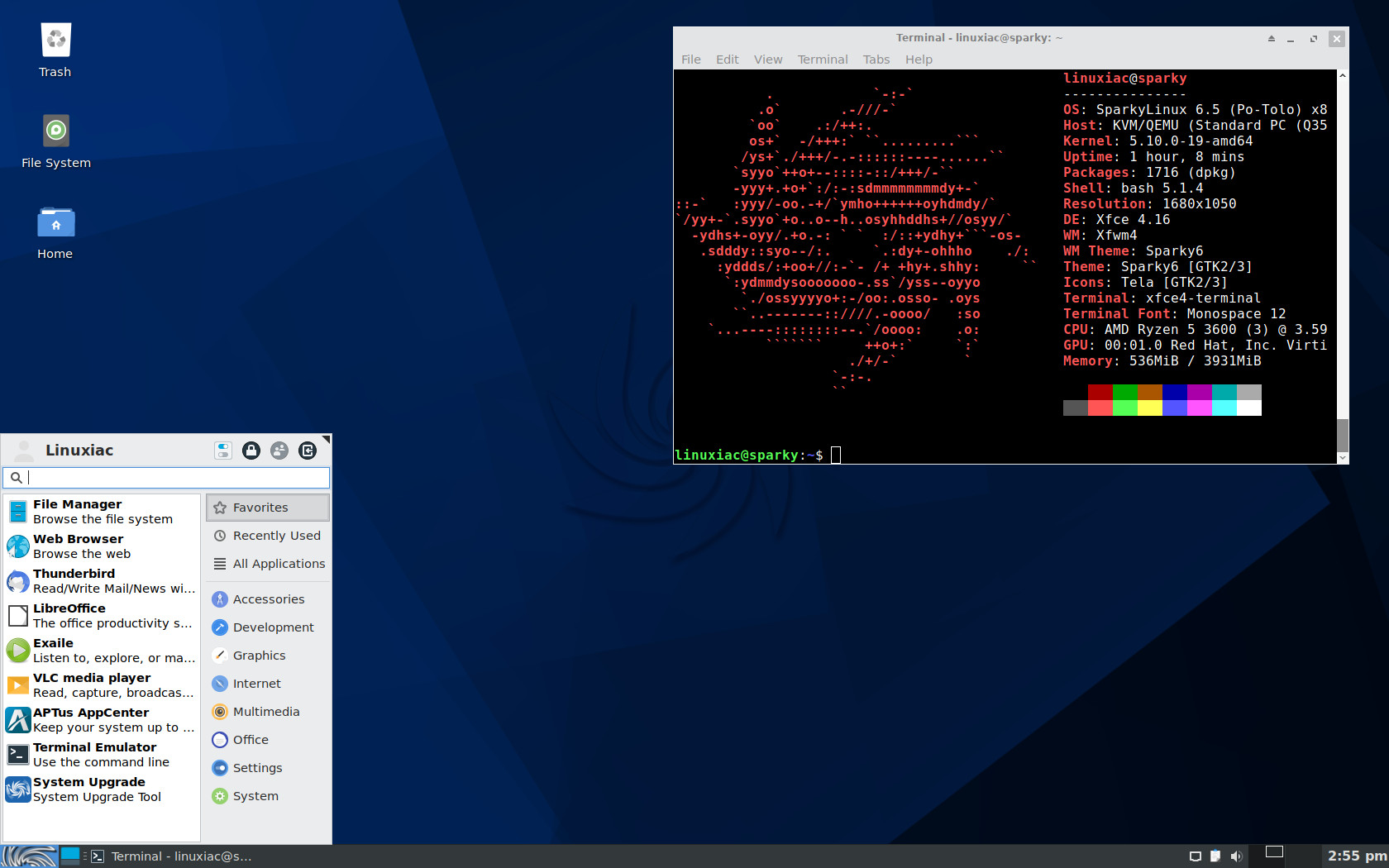1389x868 pixels.
Task: Start LibreOffice from favorites list
Action: [102, 615]
